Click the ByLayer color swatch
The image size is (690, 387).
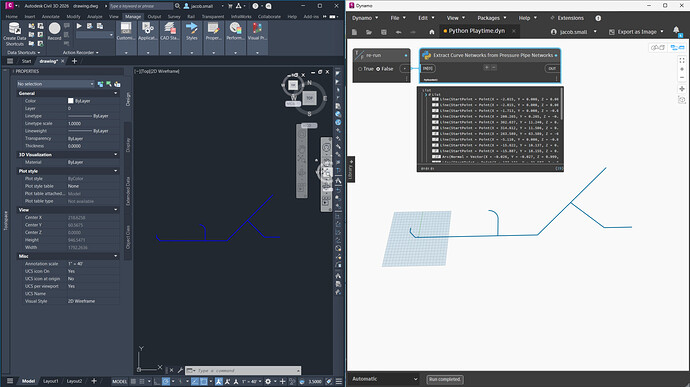(70, 101)
